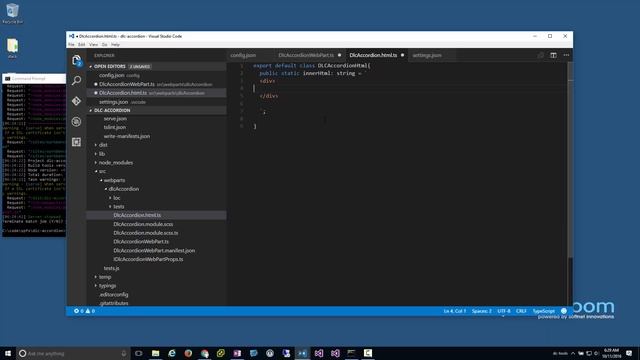Open settings.json in Open Editors list
Screen dimensions: 640x360
click(157, 102)
